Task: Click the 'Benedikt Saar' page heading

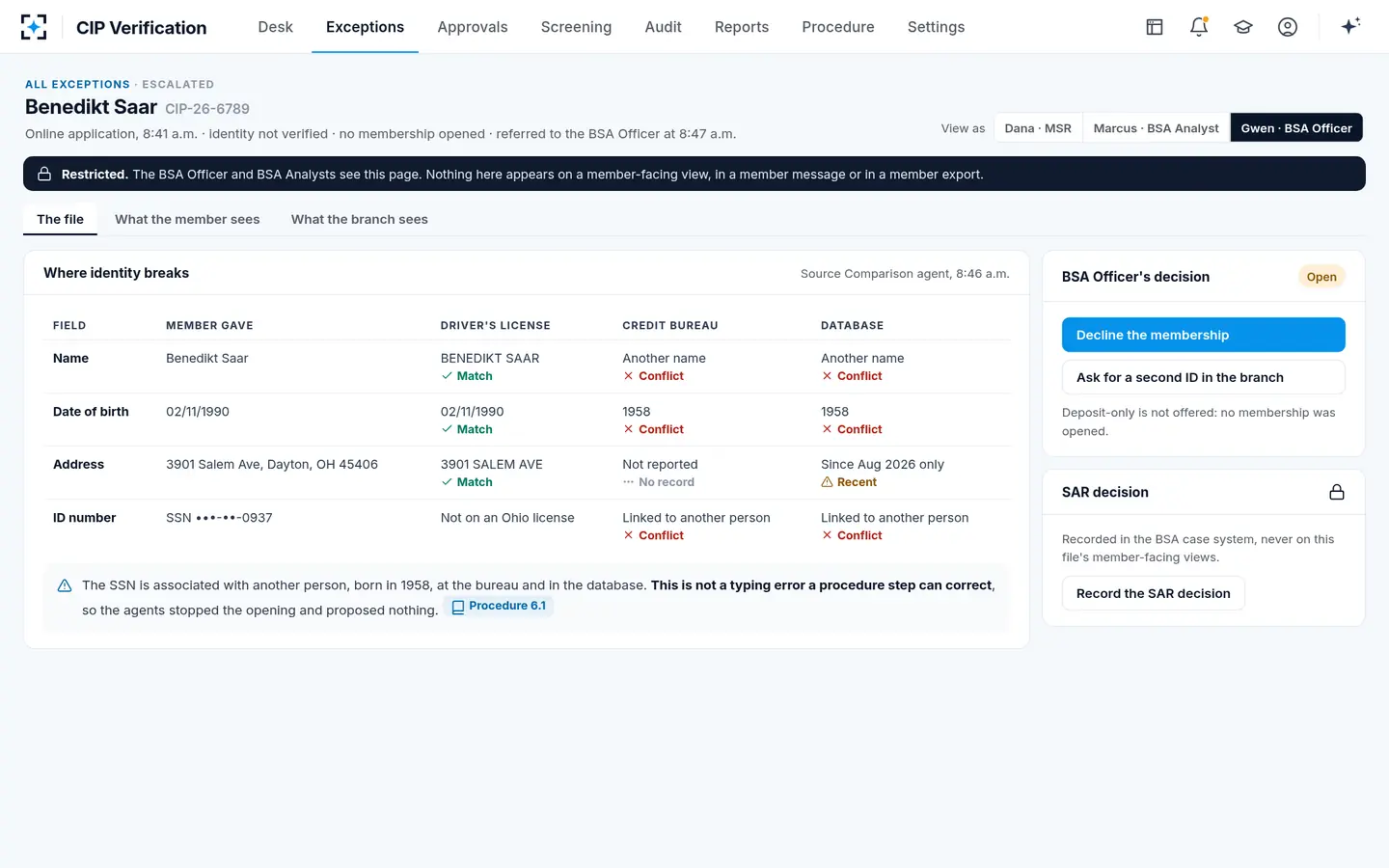Action: [91, 107]
